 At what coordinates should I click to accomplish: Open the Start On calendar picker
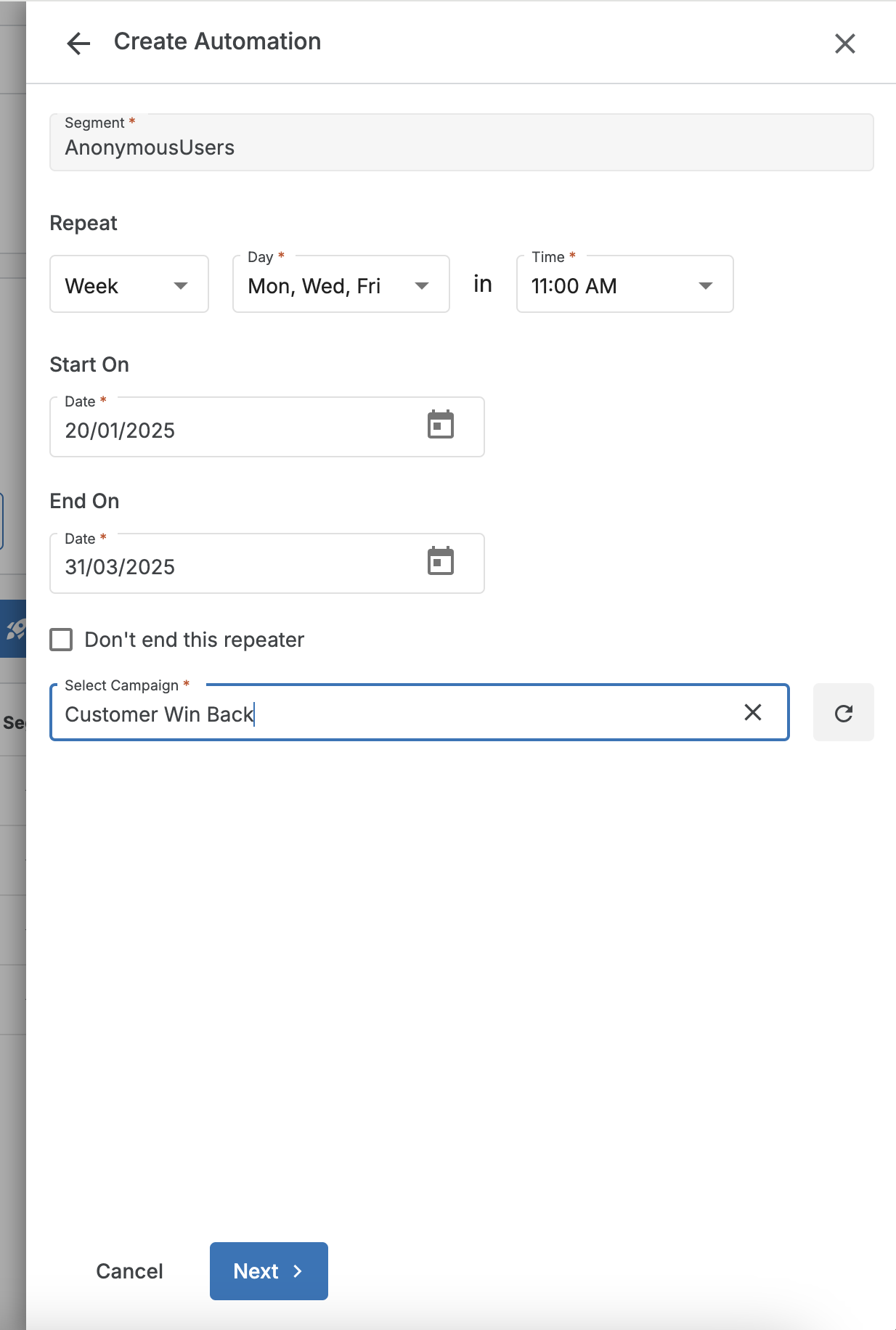[x=441, y=425]
